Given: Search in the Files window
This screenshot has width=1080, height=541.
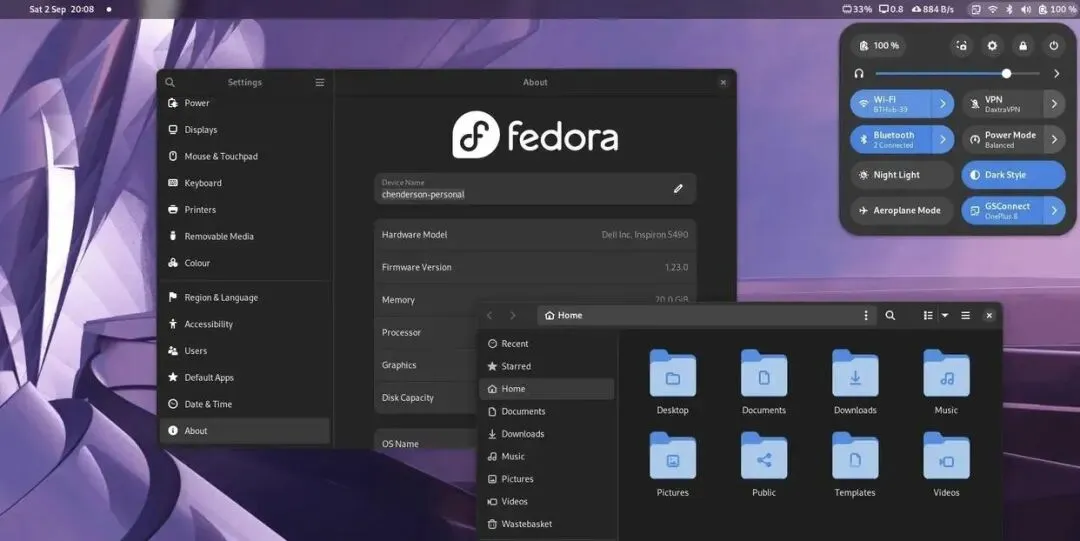Looking at the screenshot, I should pos(890,315).
